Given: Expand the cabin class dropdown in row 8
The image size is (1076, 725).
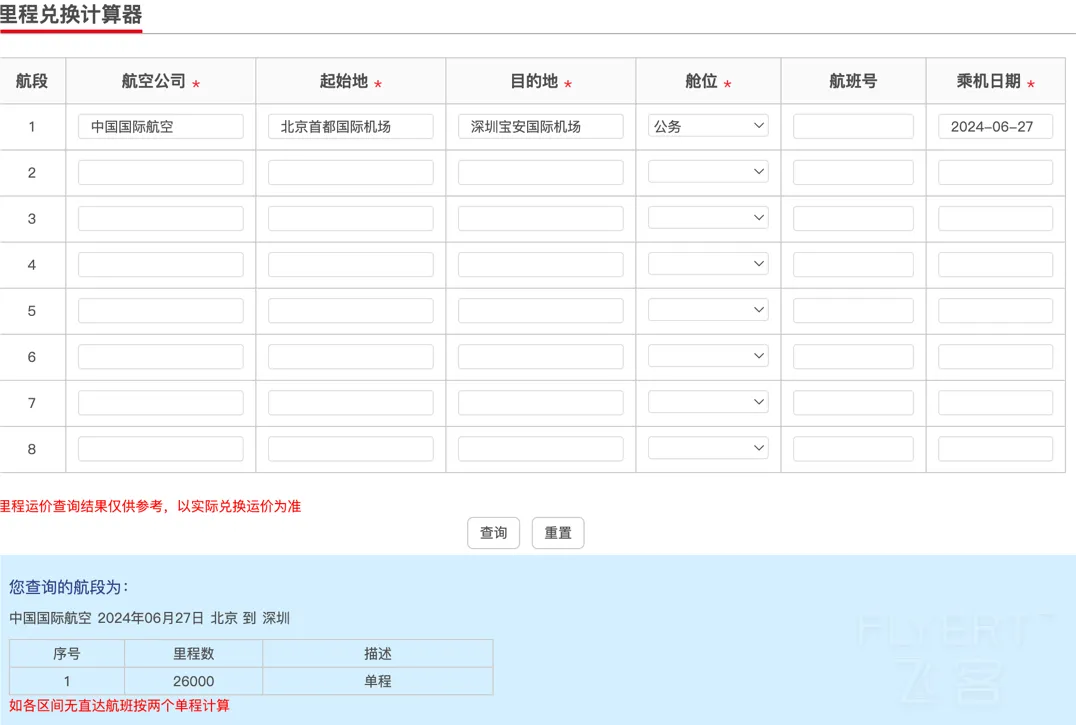Looking at the screenshot, I should [x=708, y=448].
